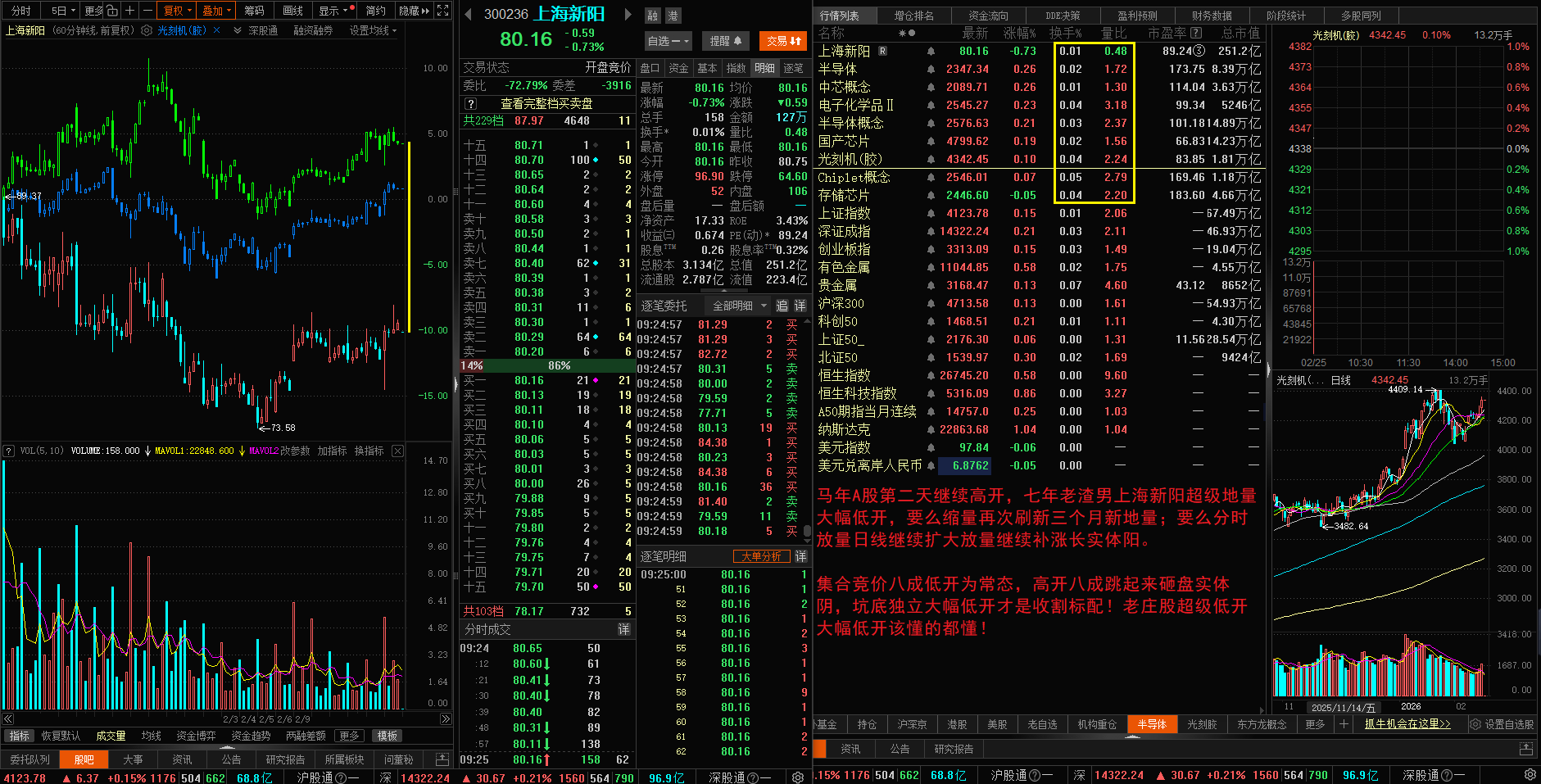This screenshot has height=784, width=1541.
Task: Go to previous stock with left arrow
Action: tap(468, 14)
